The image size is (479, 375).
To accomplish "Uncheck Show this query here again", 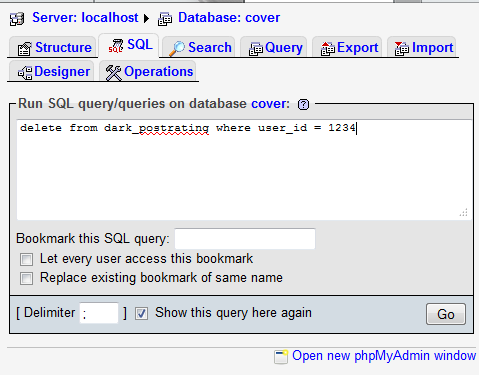I will [141, 313].
